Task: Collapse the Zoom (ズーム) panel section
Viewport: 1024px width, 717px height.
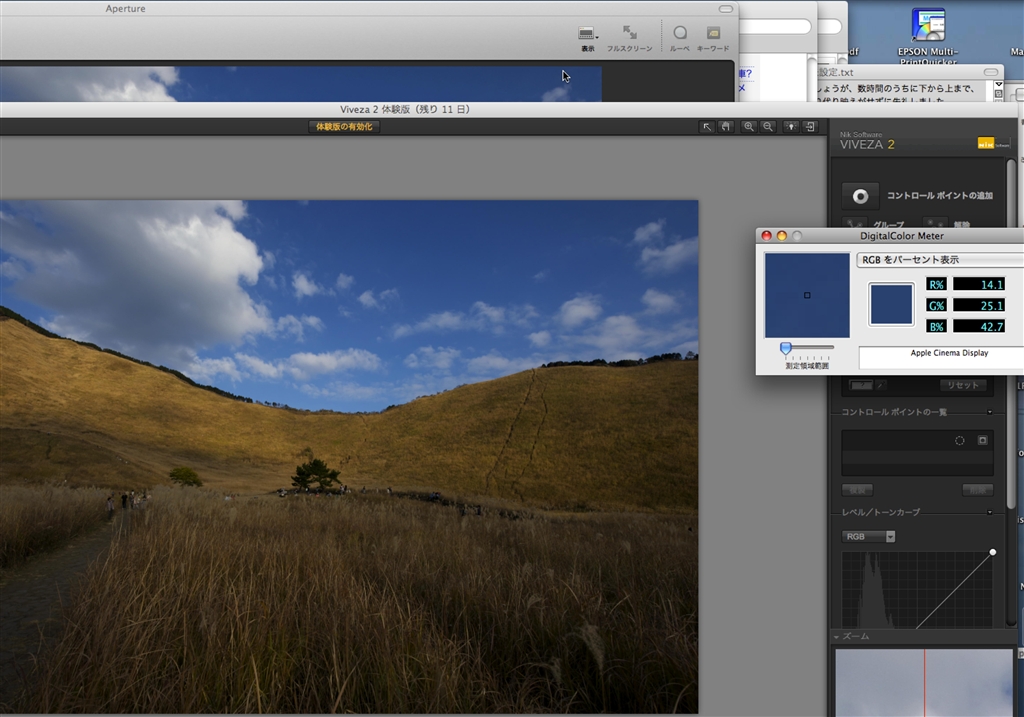Action: click(837, 636)
